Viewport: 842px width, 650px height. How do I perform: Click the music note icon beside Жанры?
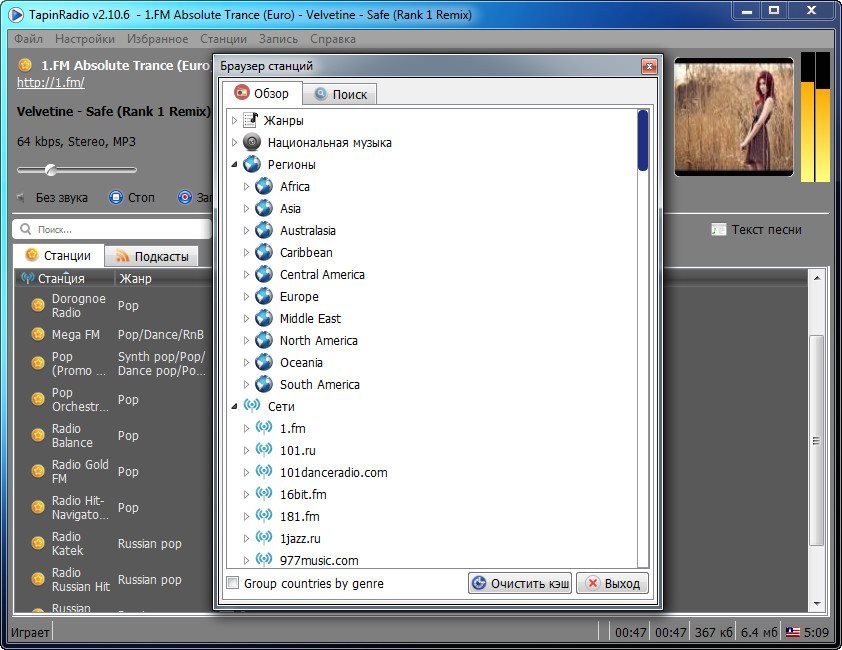pyautogui.click(x=251, y=120)
